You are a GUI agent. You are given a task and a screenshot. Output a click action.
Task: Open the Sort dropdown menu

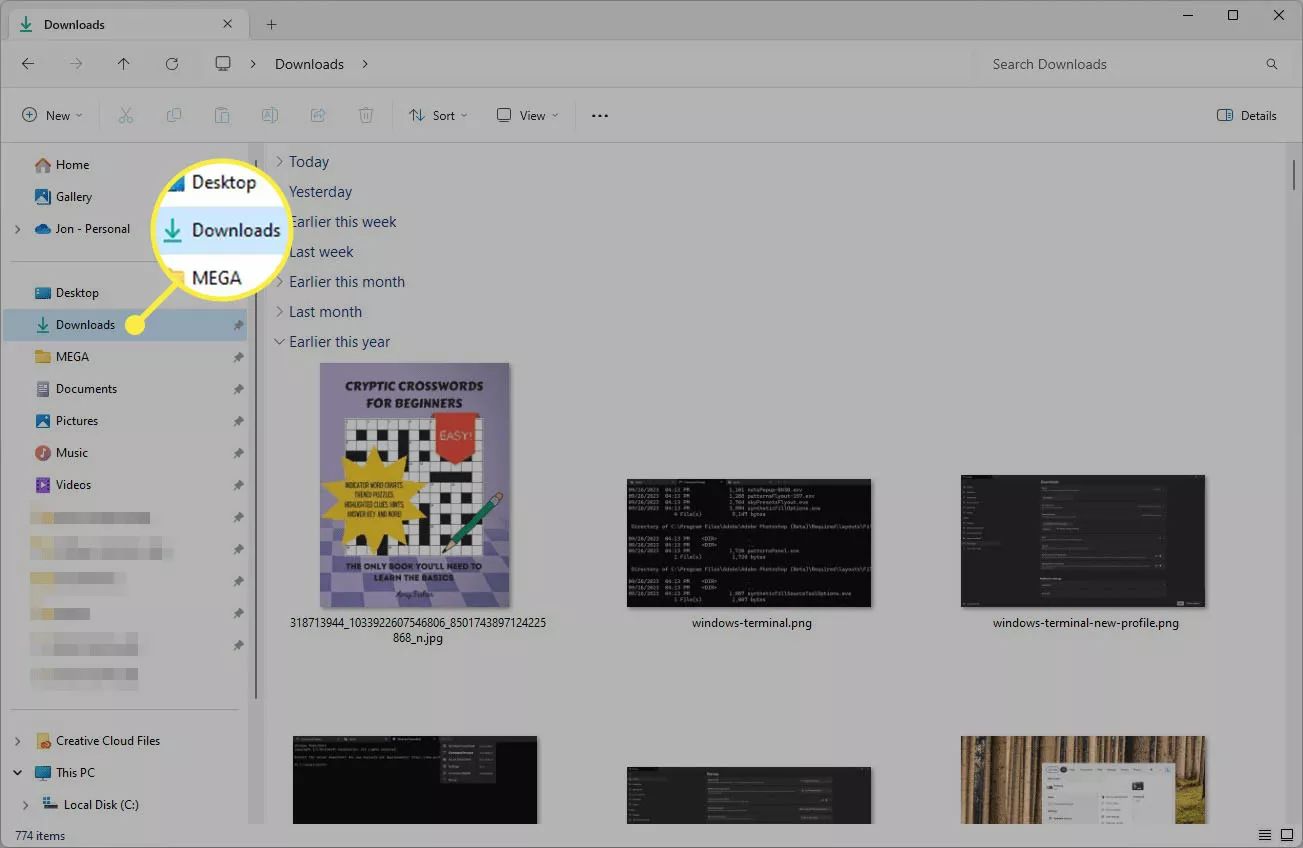tap(438, 115)
